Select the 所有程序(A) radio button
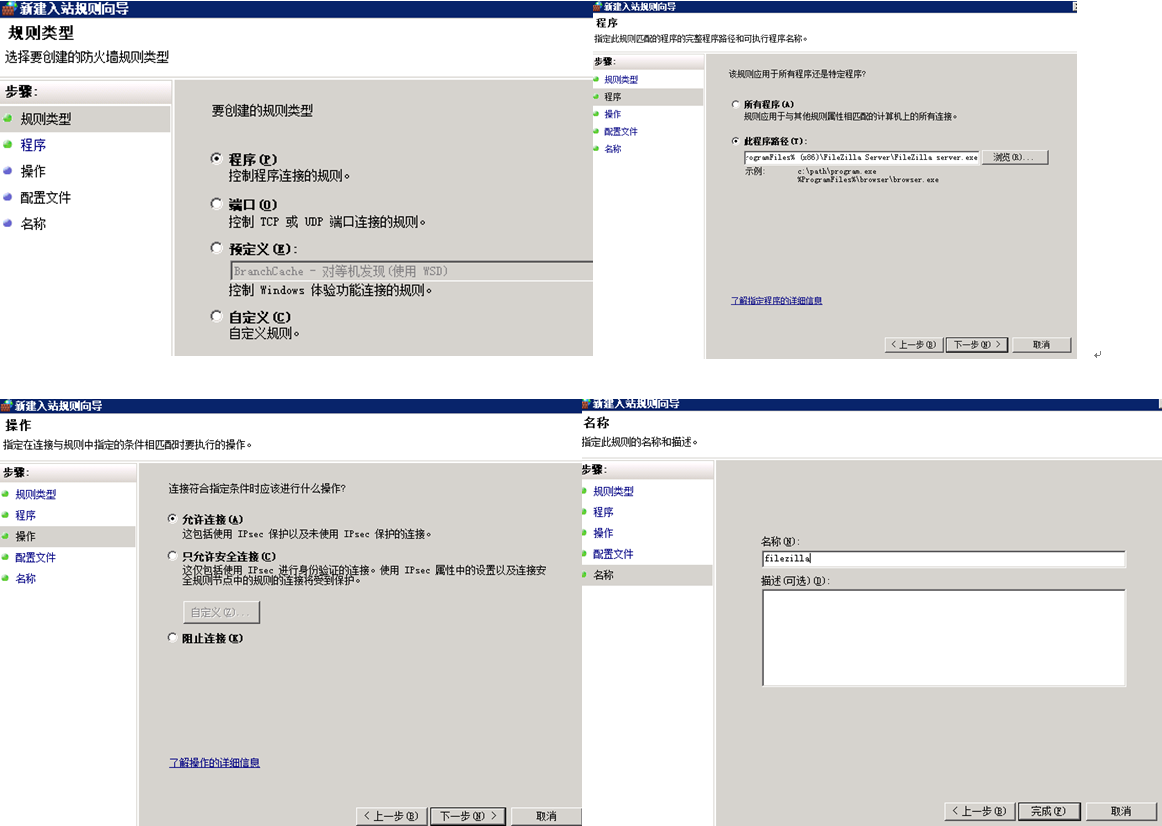1162x826 pixels. point(736,105)
